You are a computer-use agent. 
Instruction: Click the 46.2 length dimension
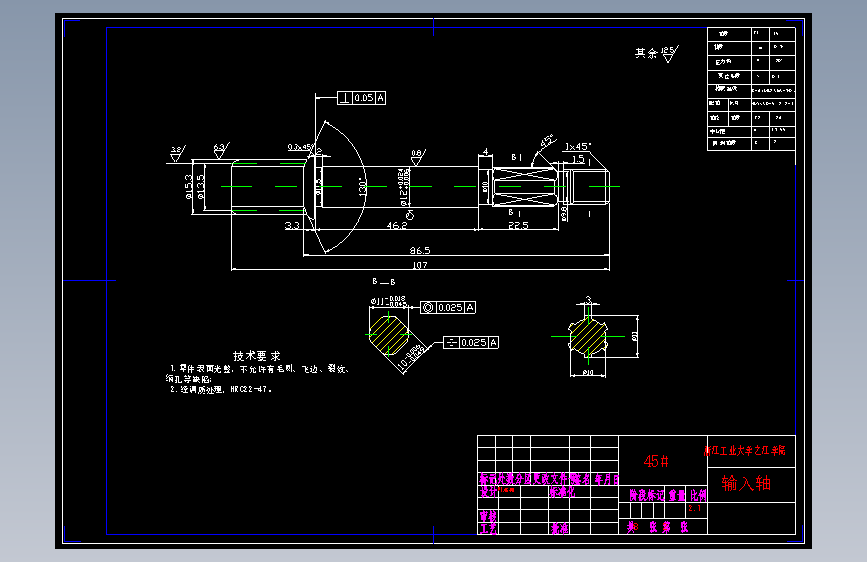[396, 225]
